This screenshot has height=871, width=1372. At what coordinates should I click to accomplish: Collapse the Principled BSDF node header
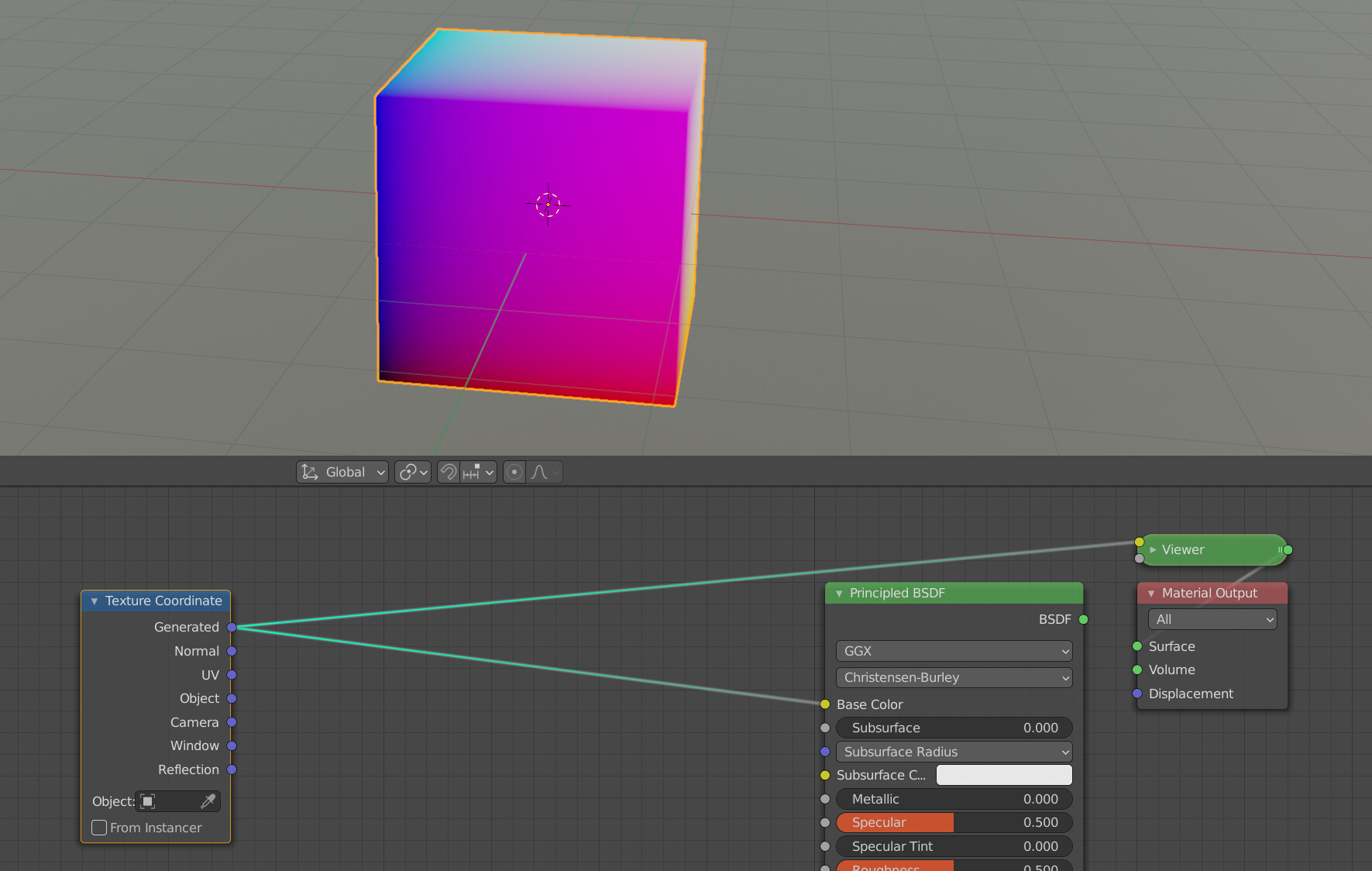pos(840,593)
